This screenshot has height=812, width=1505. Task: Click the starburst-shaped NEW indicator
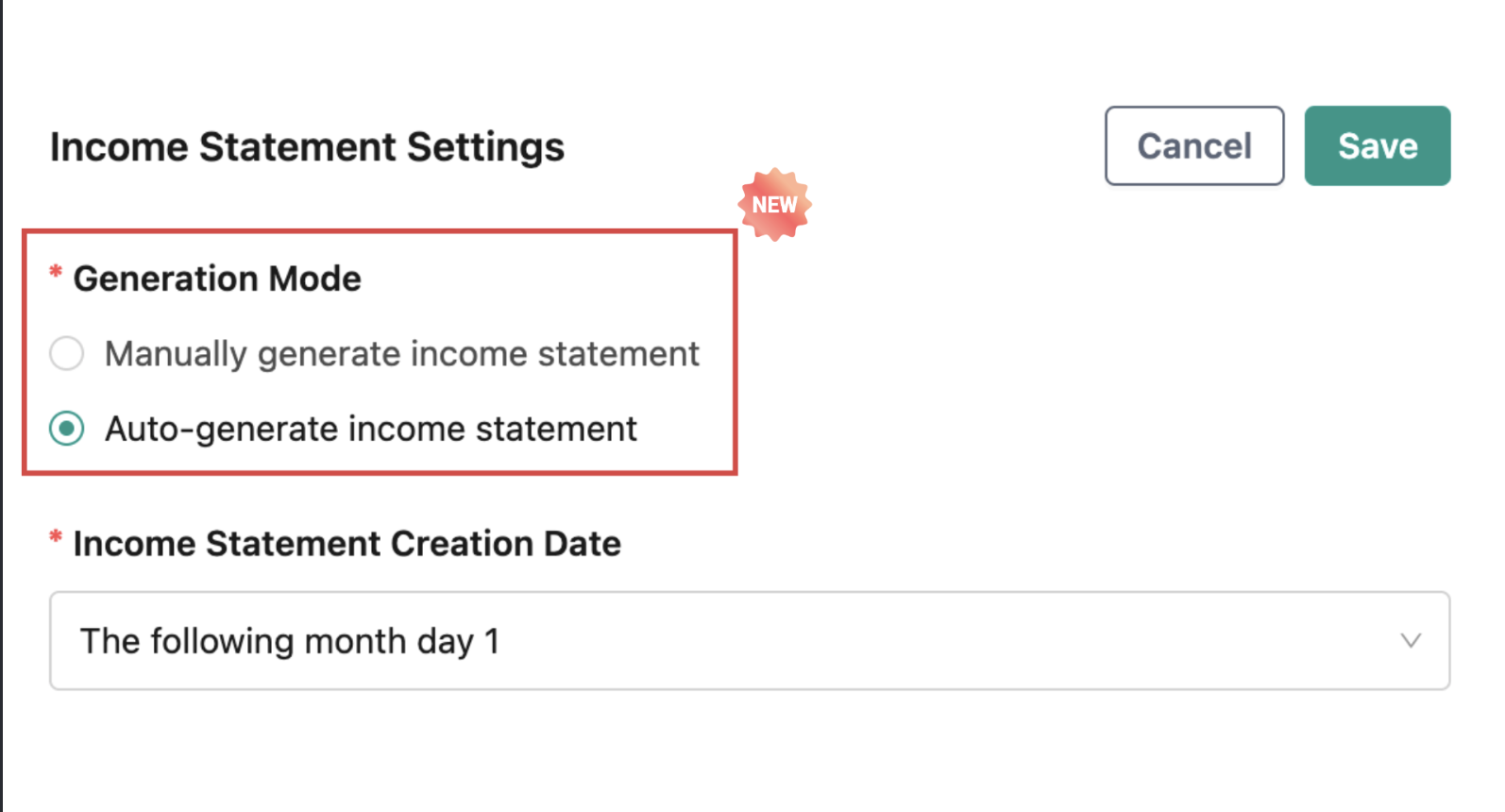(x=774, y=203)
